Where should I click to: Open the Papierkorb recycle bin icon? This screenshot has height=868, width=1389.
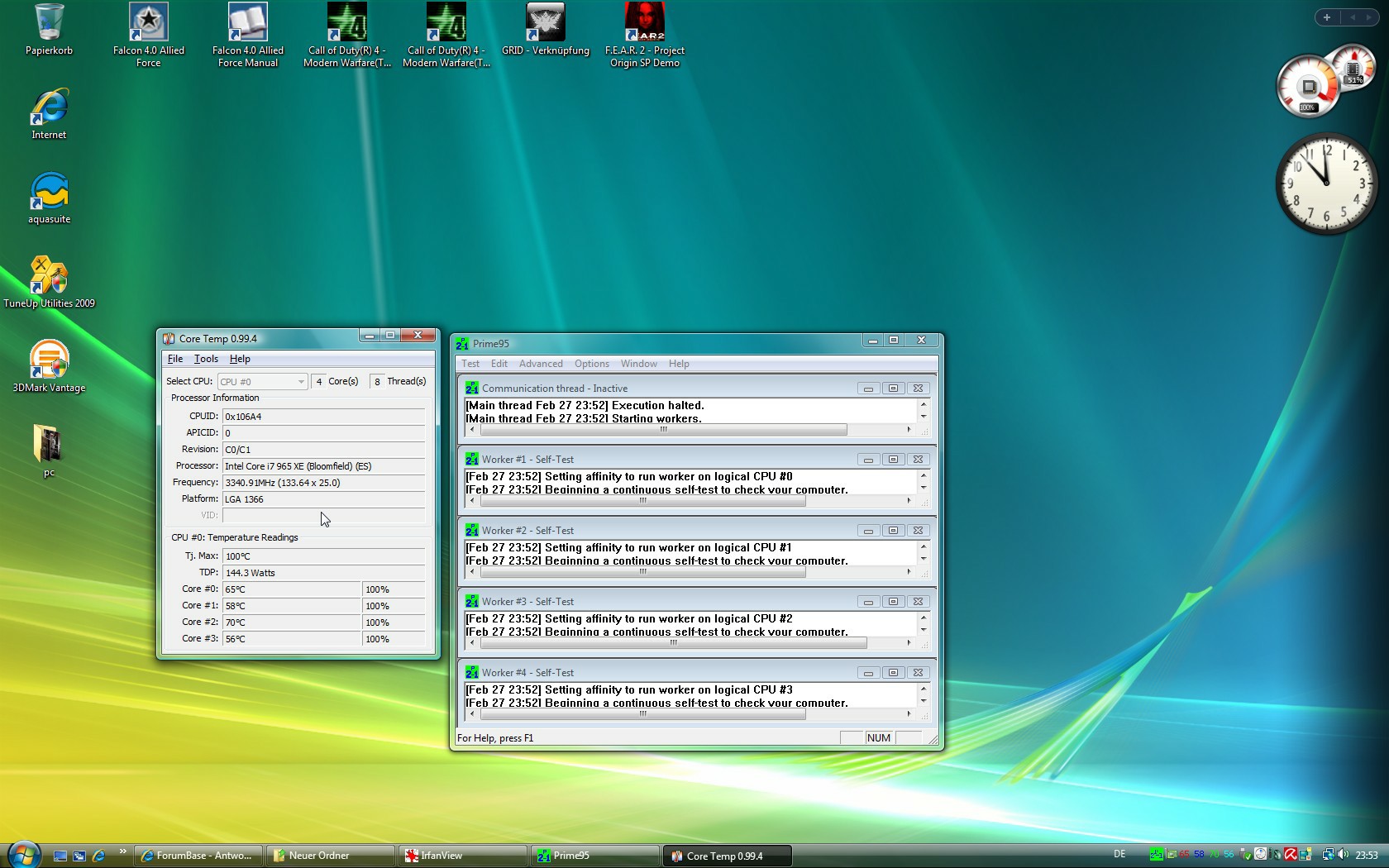(x=49, y=30)
